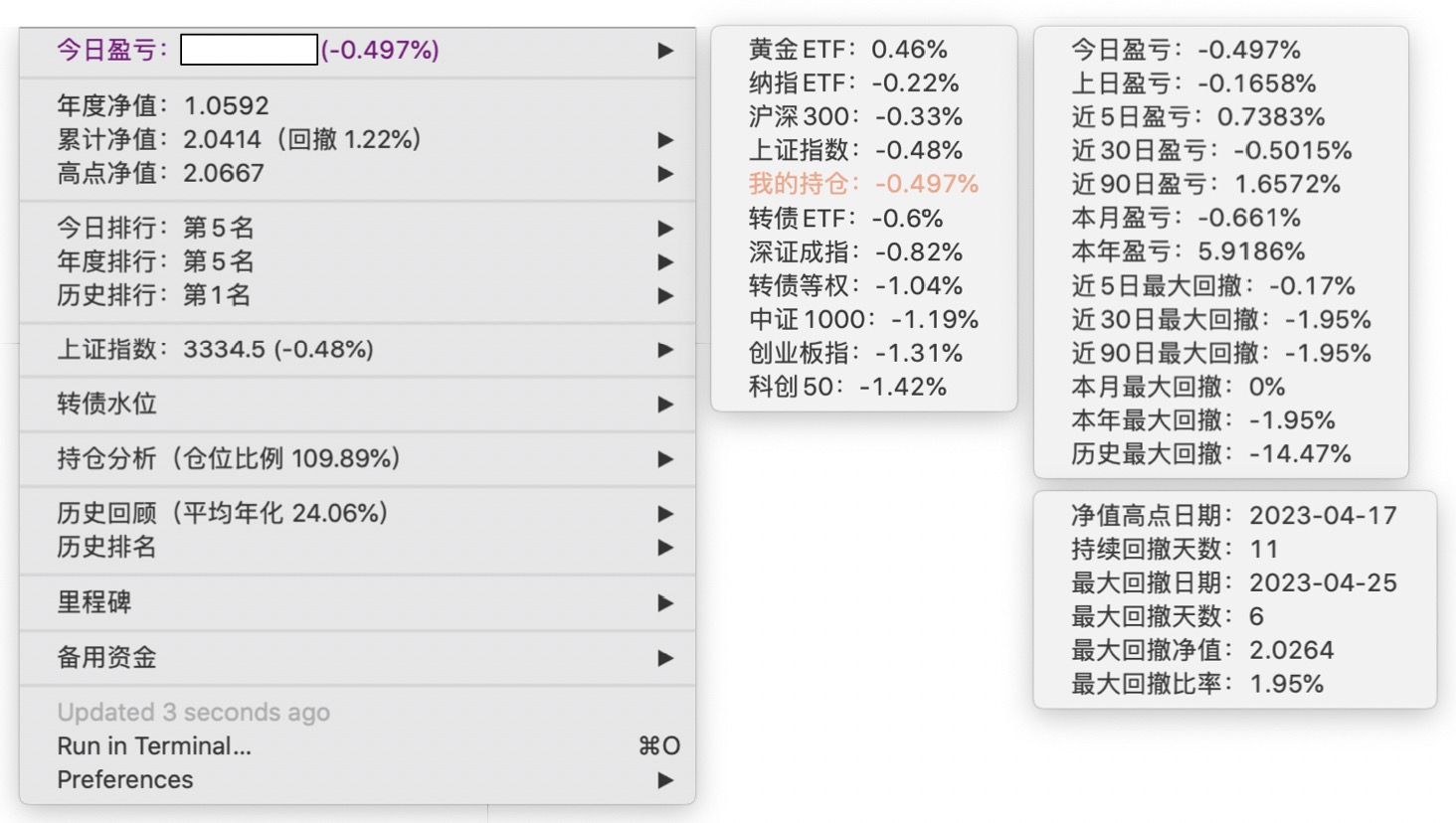Click the 黄金ETF 0.46% row
The width and height of the screenshot is (1456, 823).
(x=847, y=50)
